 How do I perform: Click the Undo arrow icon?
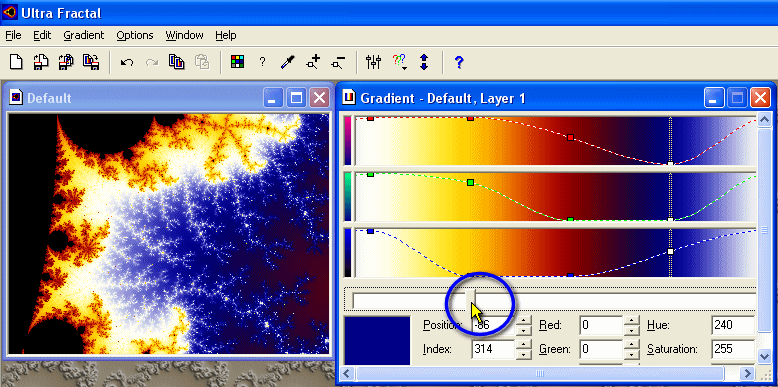(x=127, y=63)
